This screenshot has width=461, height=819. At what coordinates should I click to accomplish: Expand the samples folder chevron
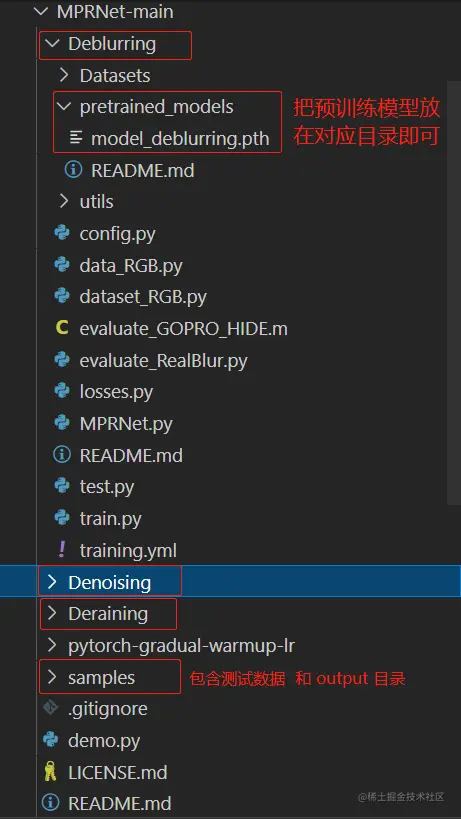click(x=52, y=677)
